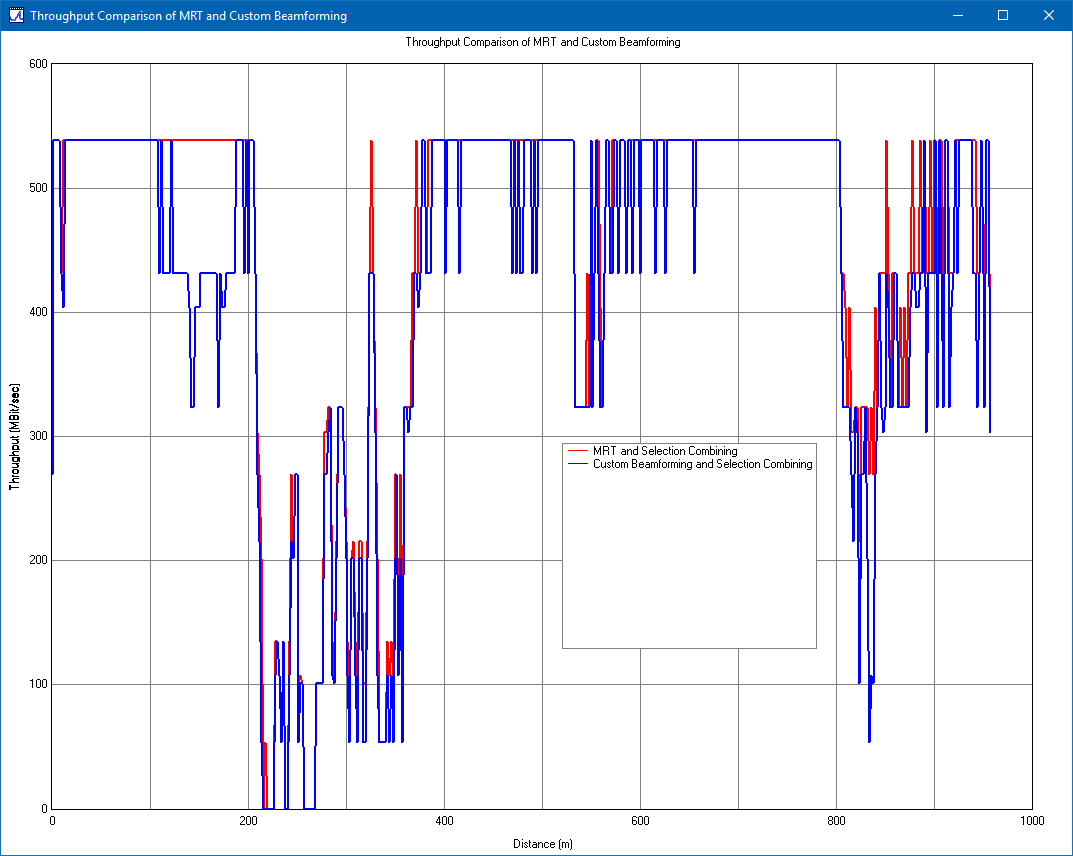
Task: Click the chart title above the plot
Action: tap(543, 42)
